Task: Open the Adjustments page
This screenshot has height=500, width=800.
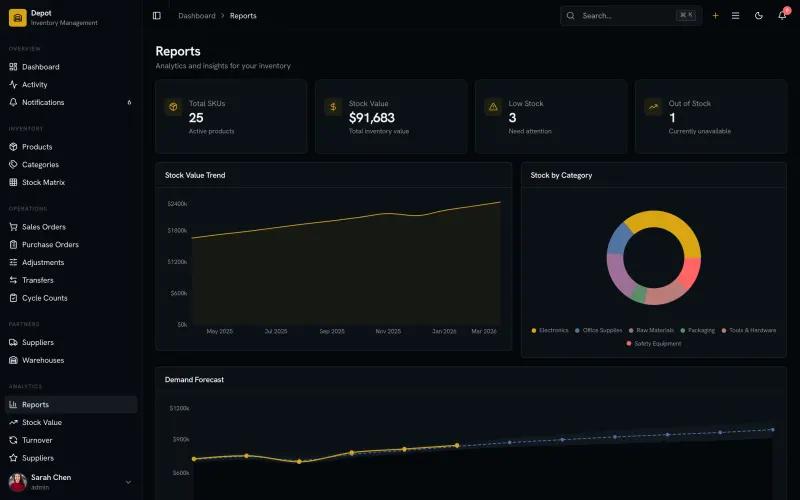Action: click(70, 263)
